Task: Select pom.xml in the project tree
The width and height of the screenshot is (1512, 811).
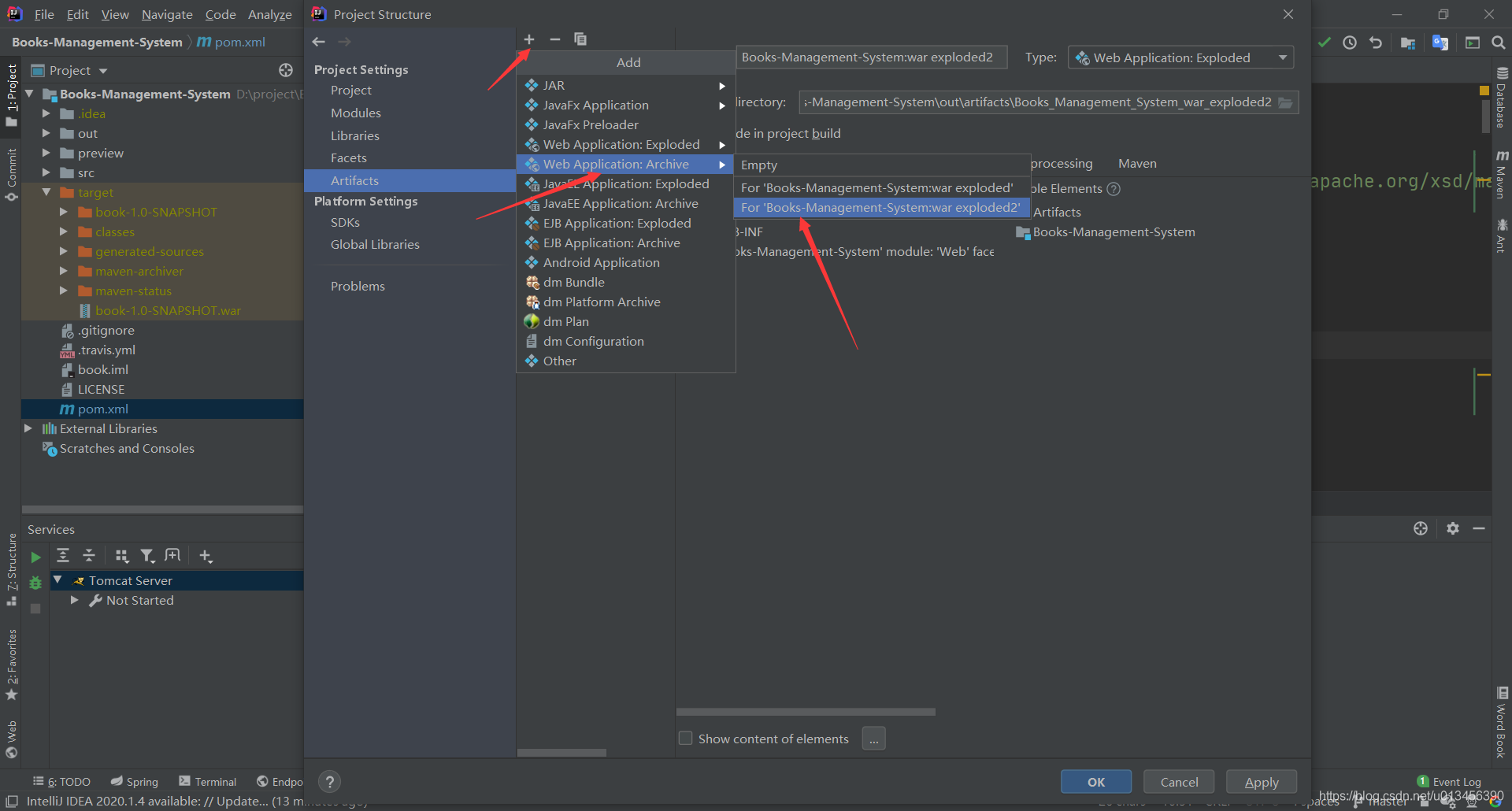Action: click(162, 409)
